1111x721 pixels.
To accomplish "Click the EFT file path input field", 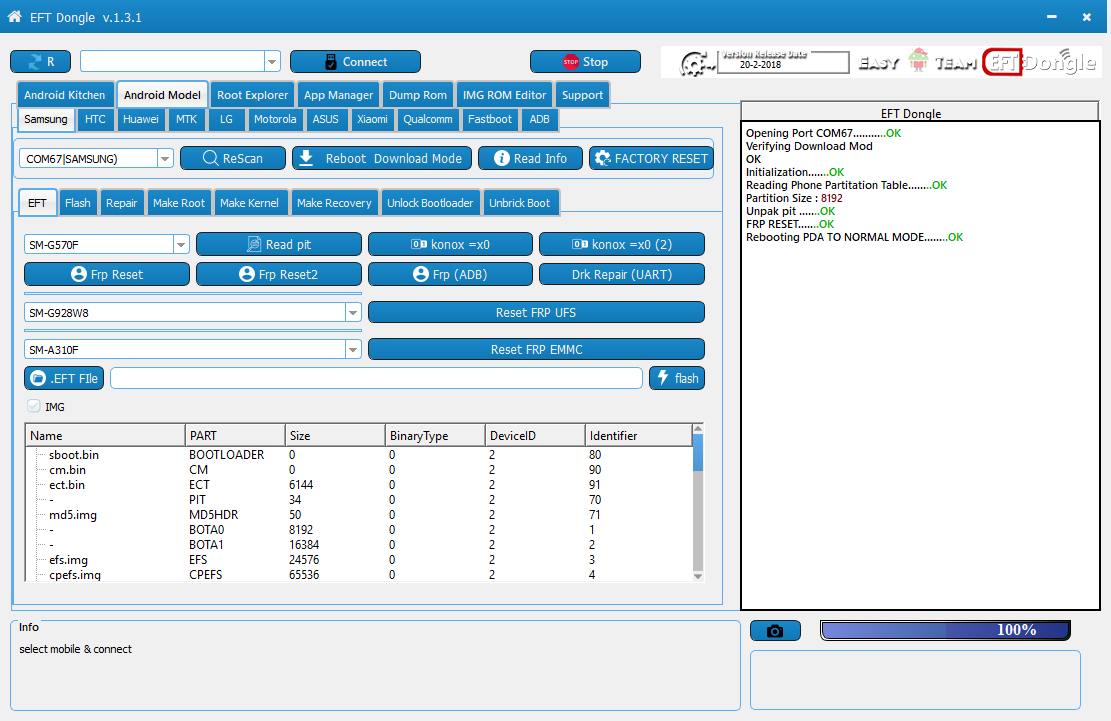I will pos(376,378).
